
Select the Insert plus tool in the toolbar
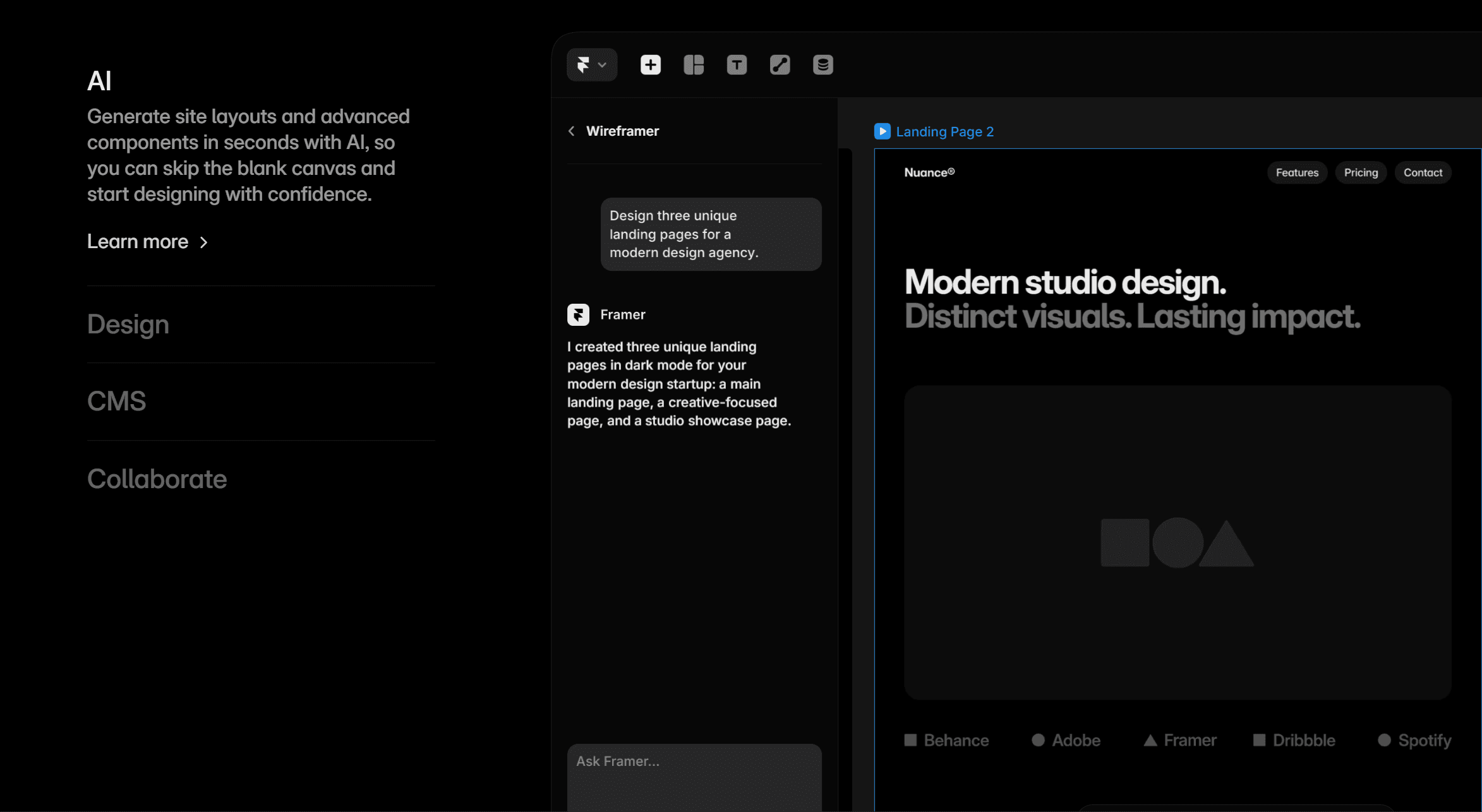650,64
